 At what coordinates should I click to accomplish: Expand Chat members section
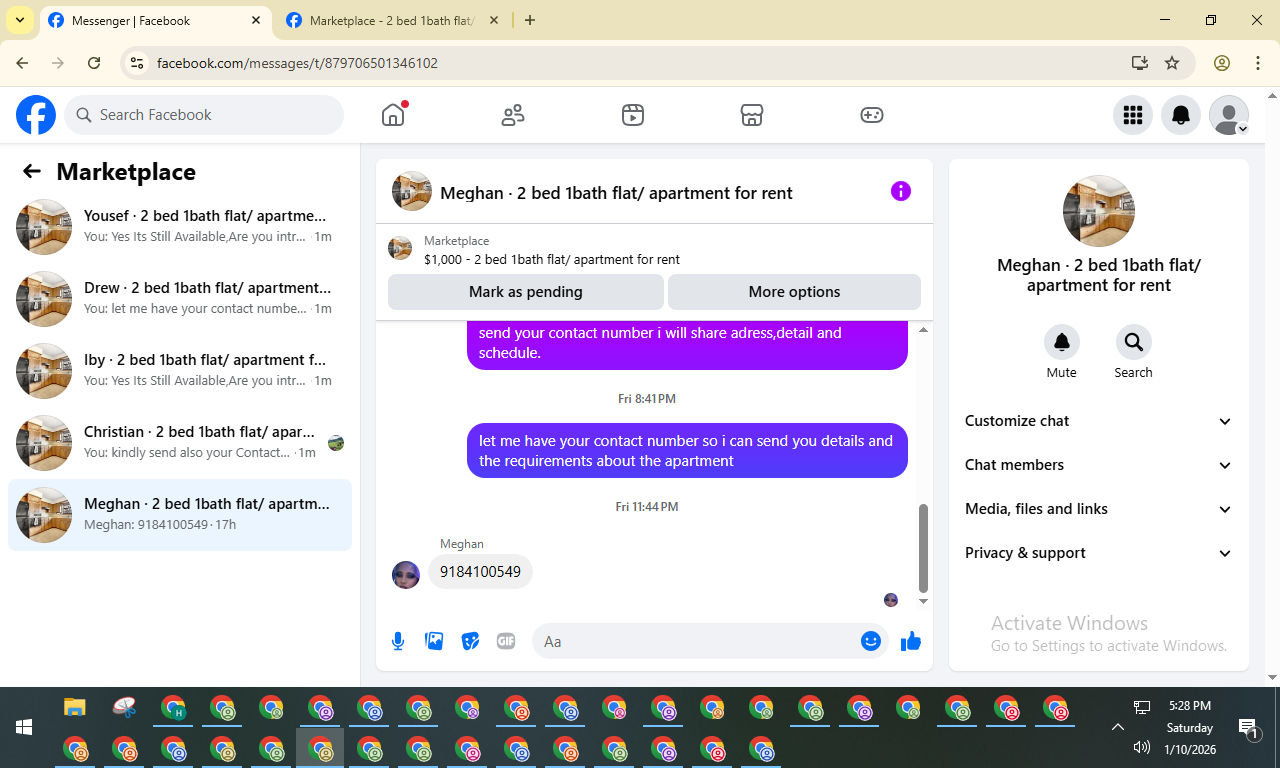coord(1099,465)
